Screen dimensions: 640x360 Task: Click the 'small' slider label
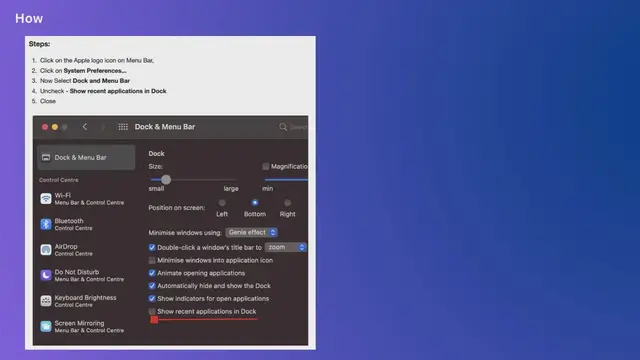click(156, 189)
